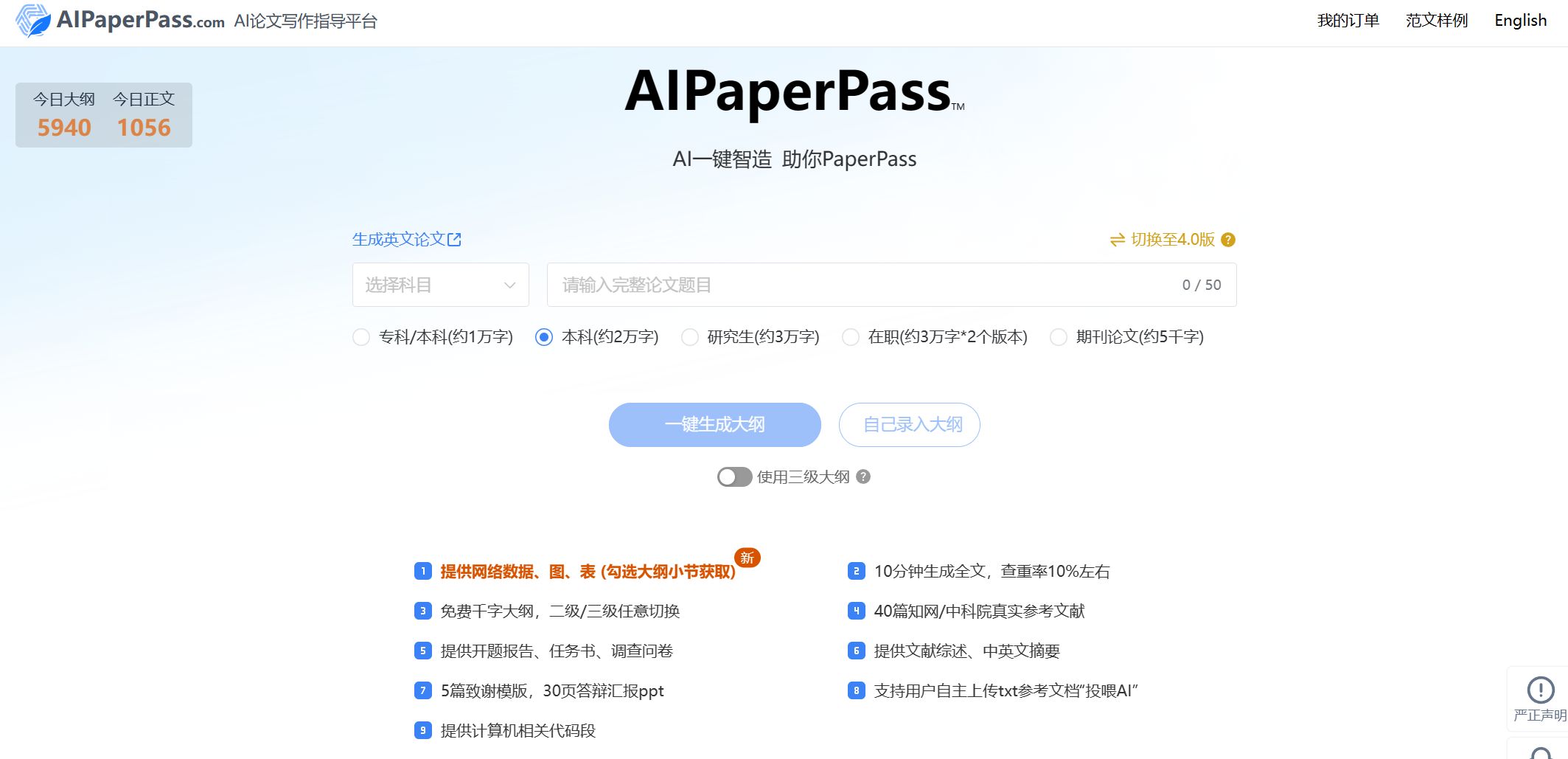Click the 一键生成大纲 button
This screenshot has height=759, width=1568.
pos(715,425)
